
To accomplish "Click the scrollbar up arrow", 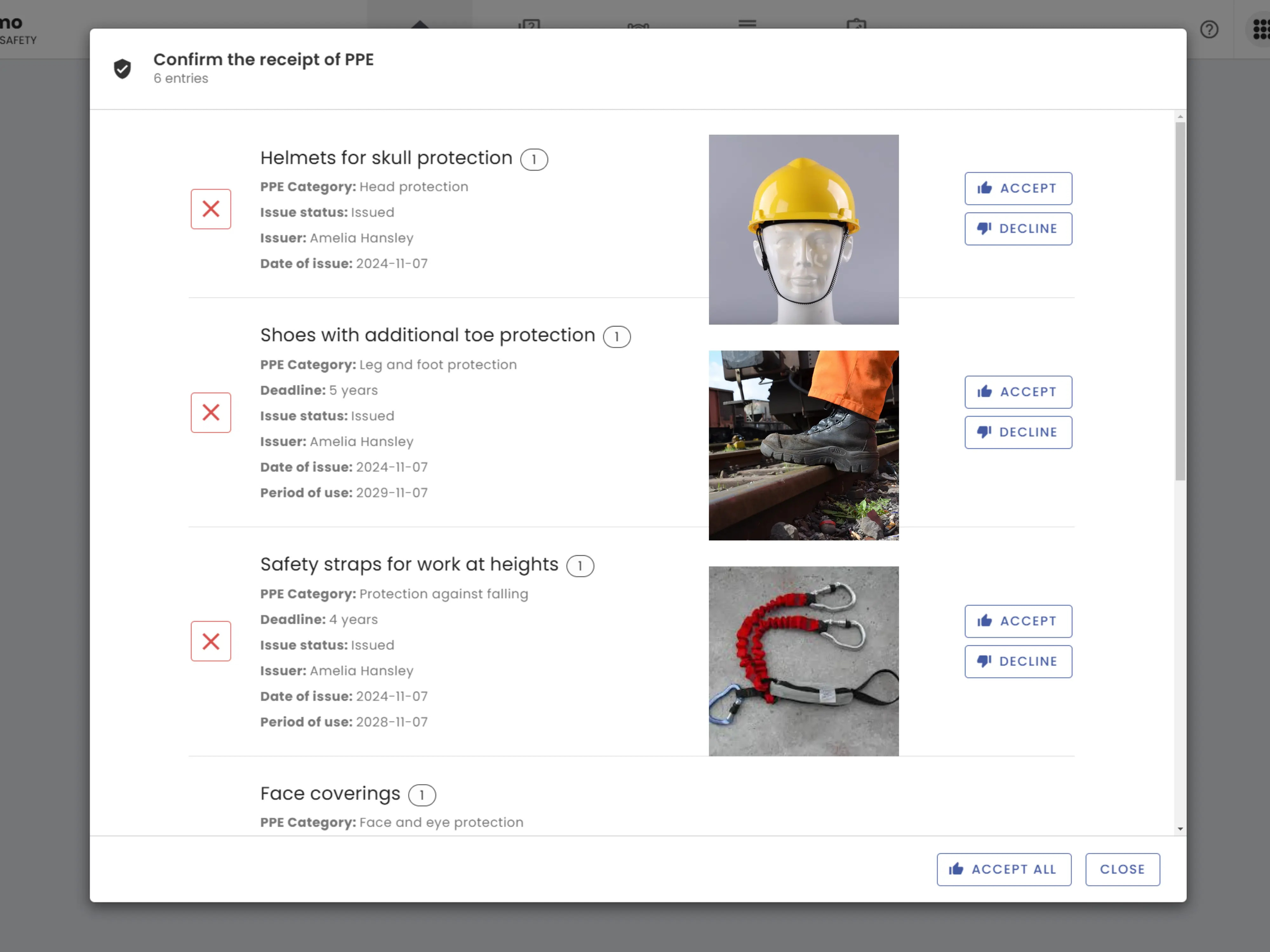I will tap(1180, 117).
